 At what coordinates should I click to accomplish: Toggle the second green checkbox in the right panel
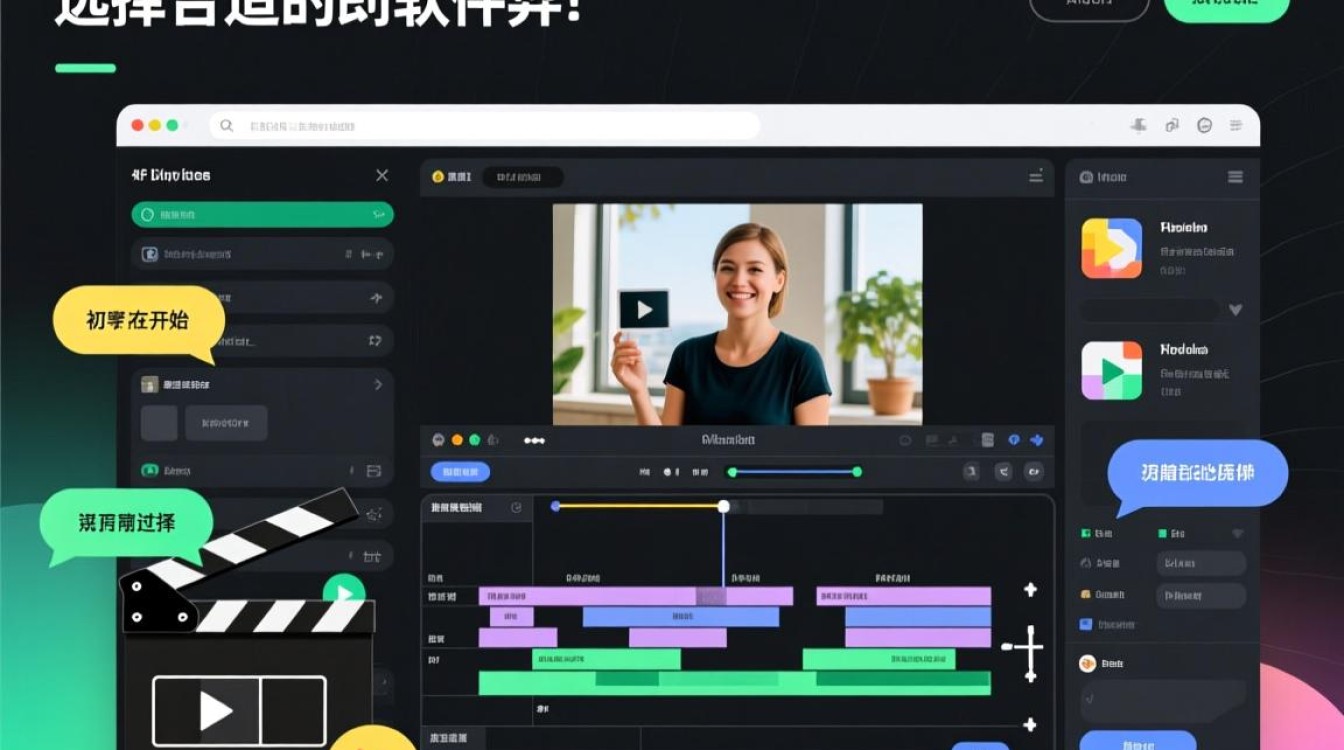click(1162, 534)
